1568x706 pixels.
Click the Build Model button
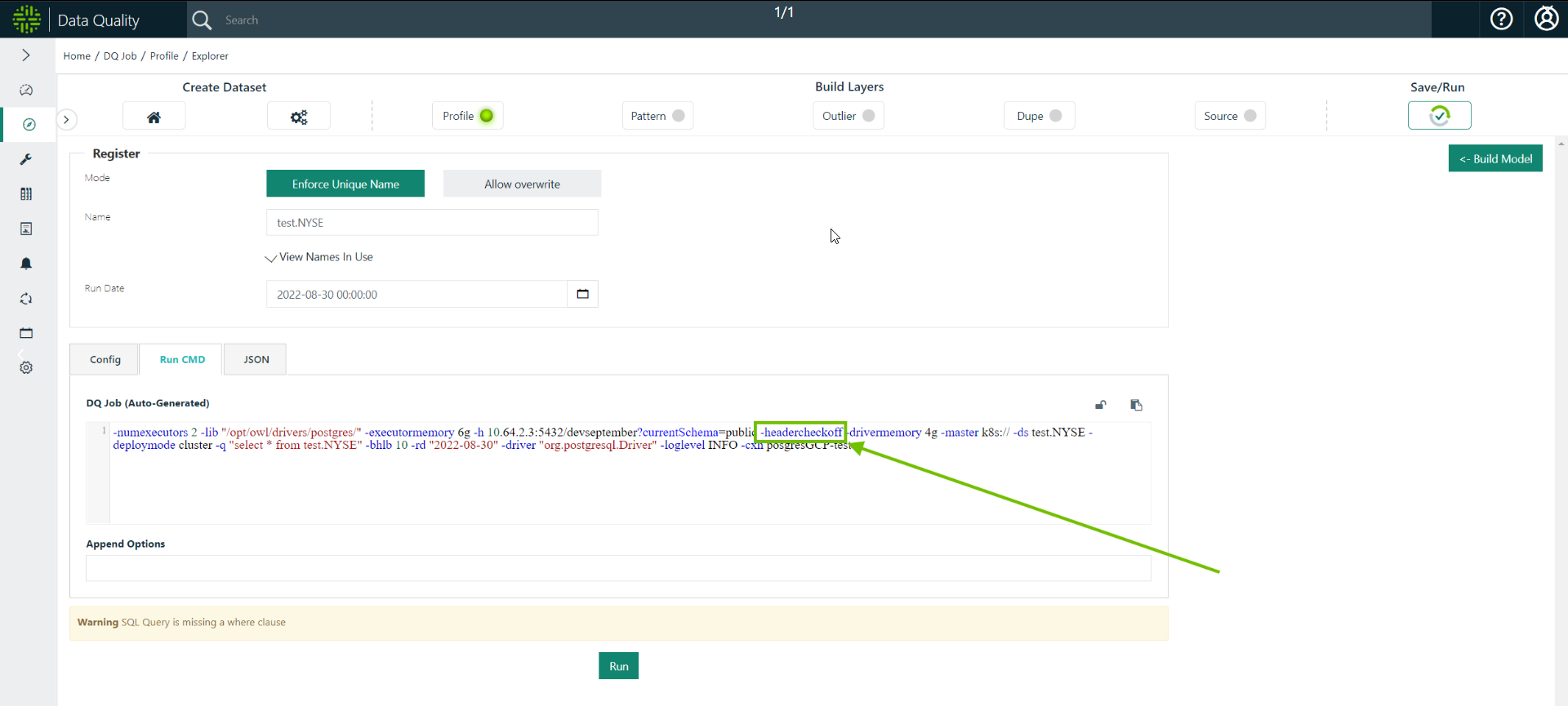pyautogui.click(x=1495, y=158)
